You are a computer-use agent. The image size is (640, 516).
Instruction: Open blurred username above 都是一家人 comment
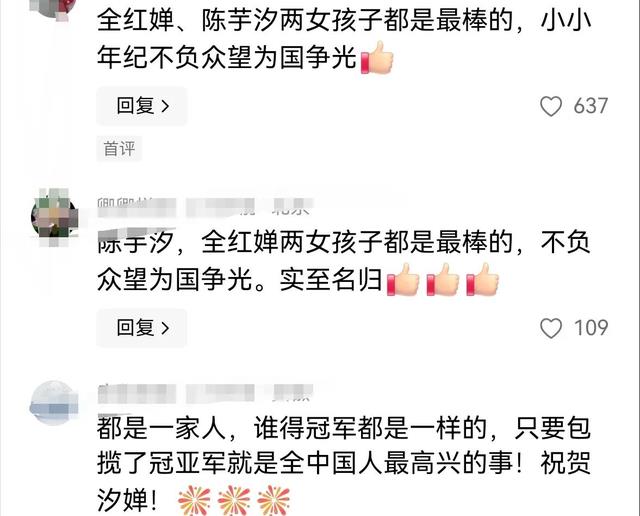tap(136, 394)
